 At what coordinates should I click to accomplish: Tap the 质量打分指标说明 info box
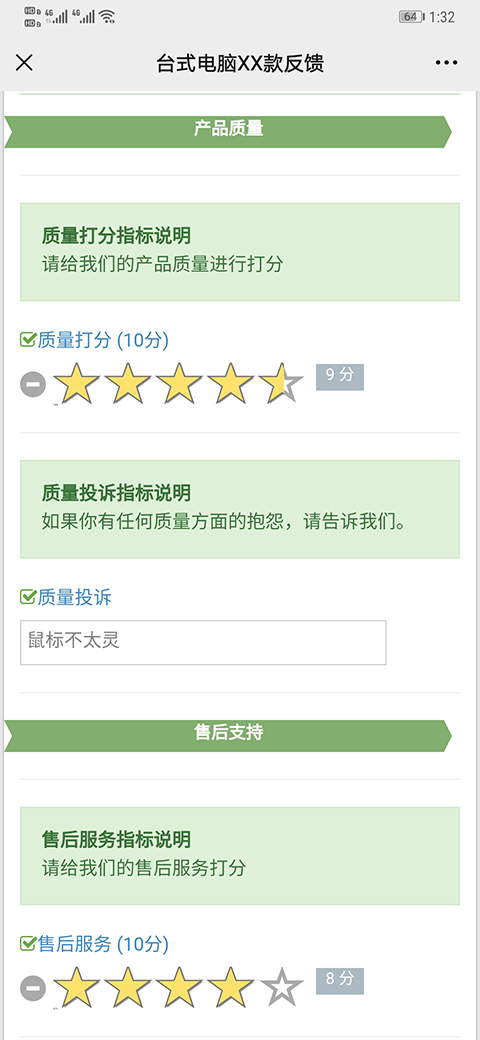239,252
